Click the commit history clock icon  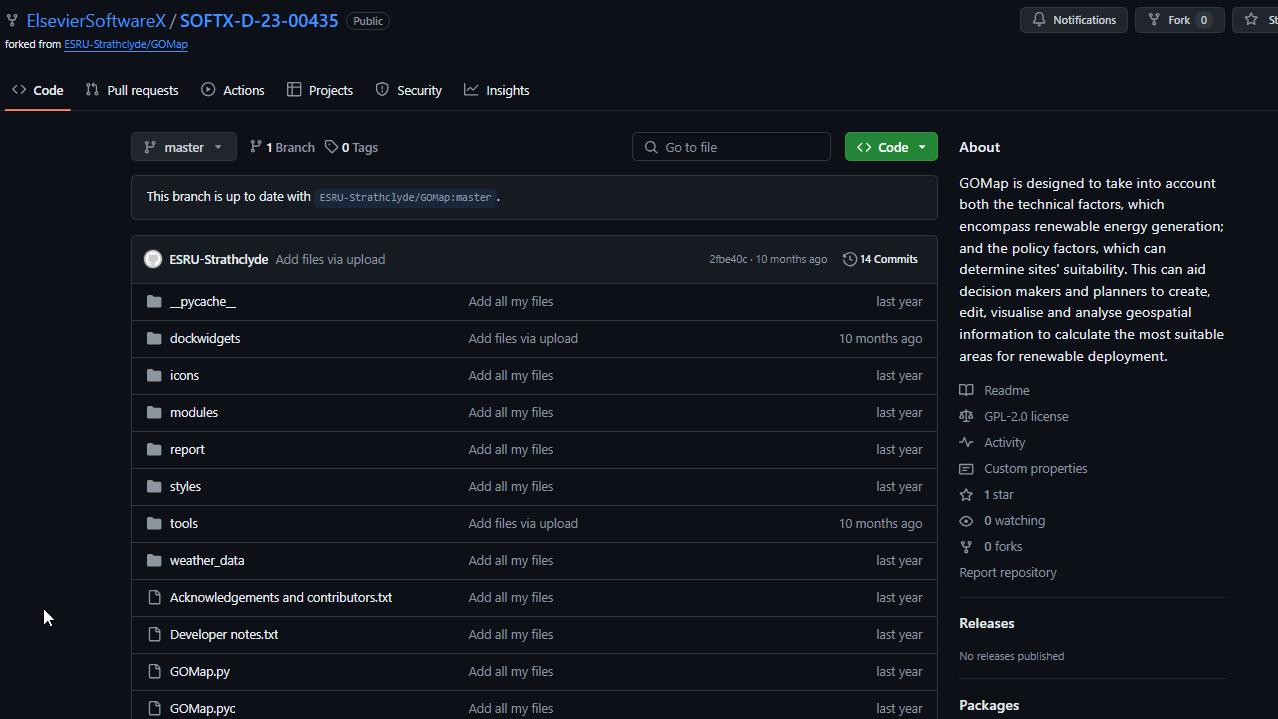coord(850,259)
